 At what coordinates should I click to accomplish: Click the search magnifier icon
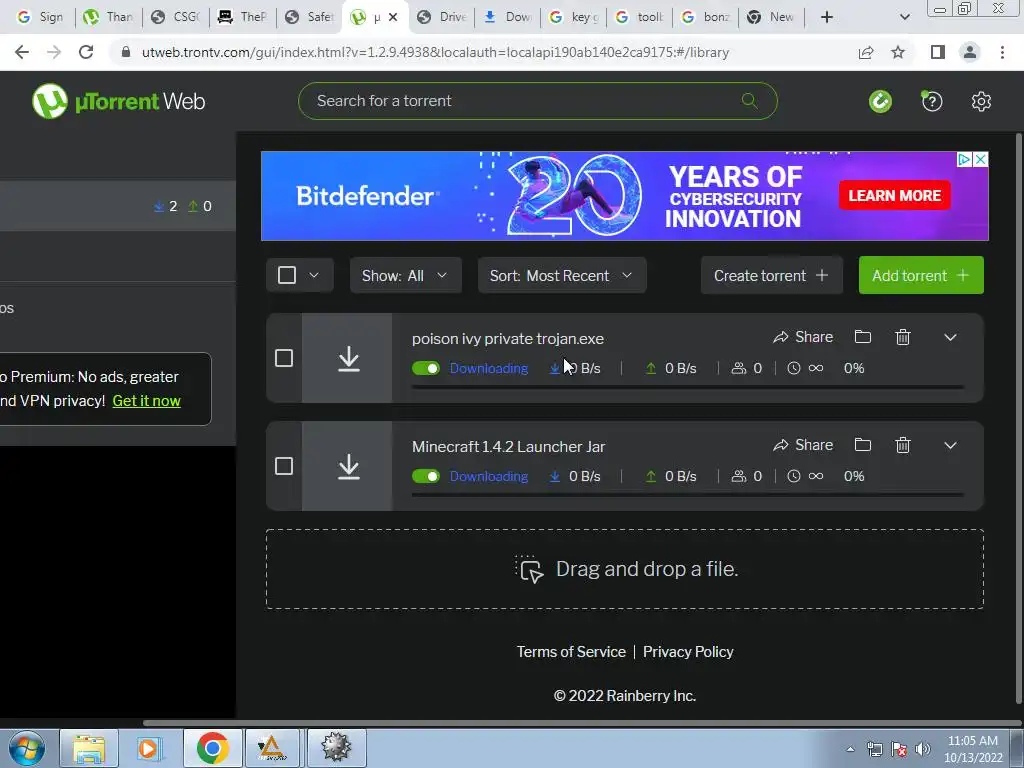point(750,101)
